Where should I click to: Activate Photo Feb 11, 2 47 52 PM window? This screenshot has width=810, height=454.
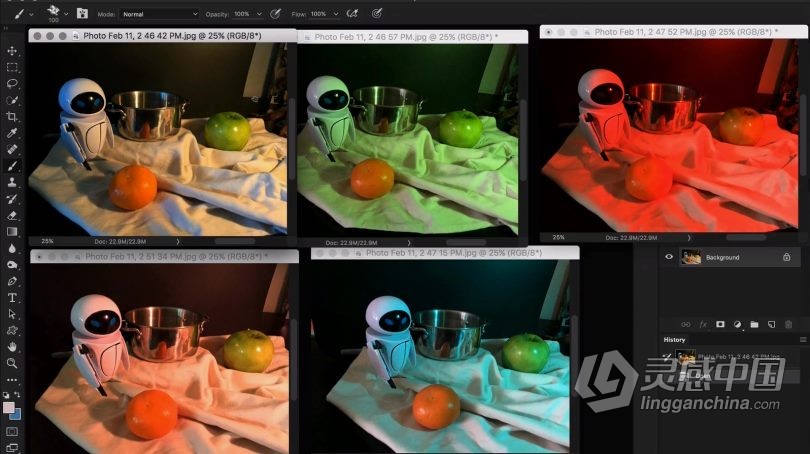click(674, 32)
